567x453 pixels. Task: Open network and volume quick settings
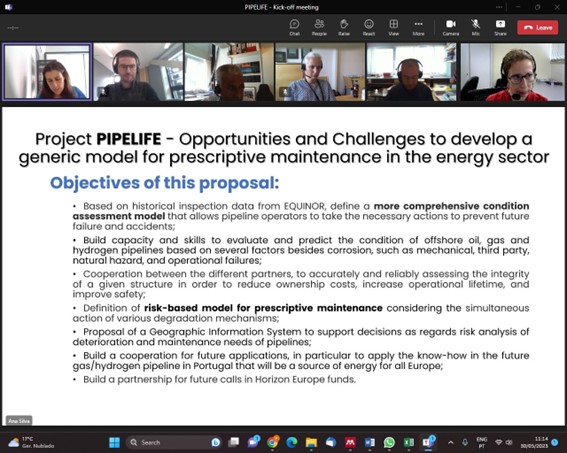tap(504, 442)
